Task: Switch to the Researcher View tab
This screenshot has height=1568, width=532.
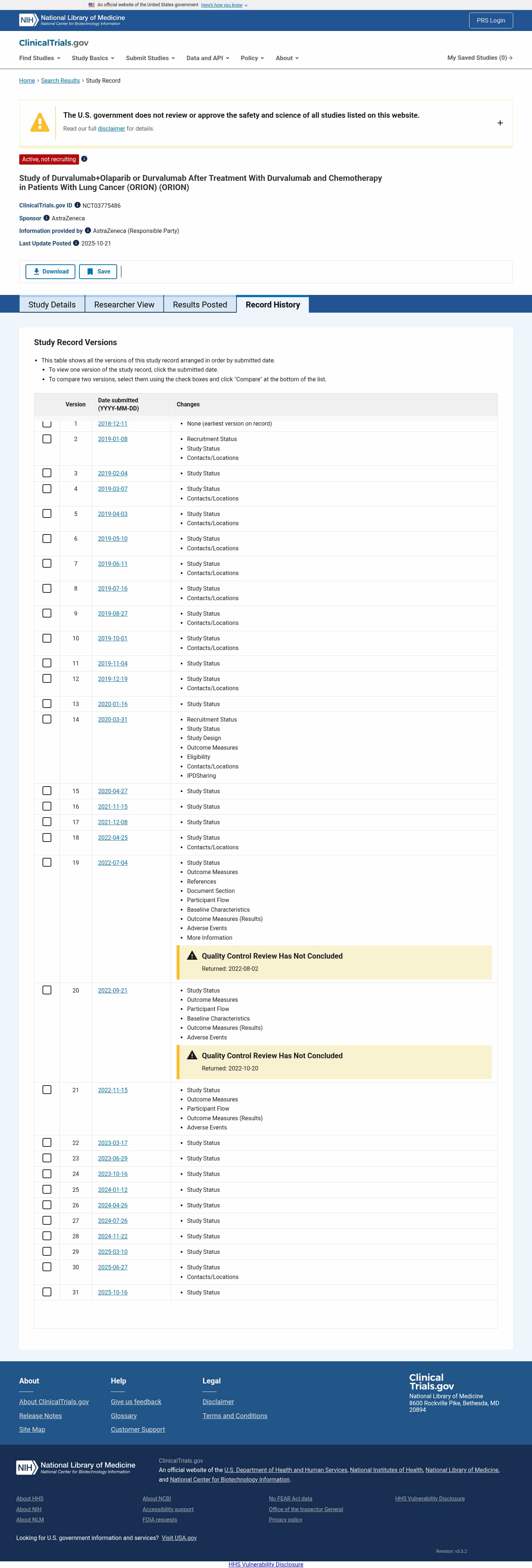Action: point(124,305)
